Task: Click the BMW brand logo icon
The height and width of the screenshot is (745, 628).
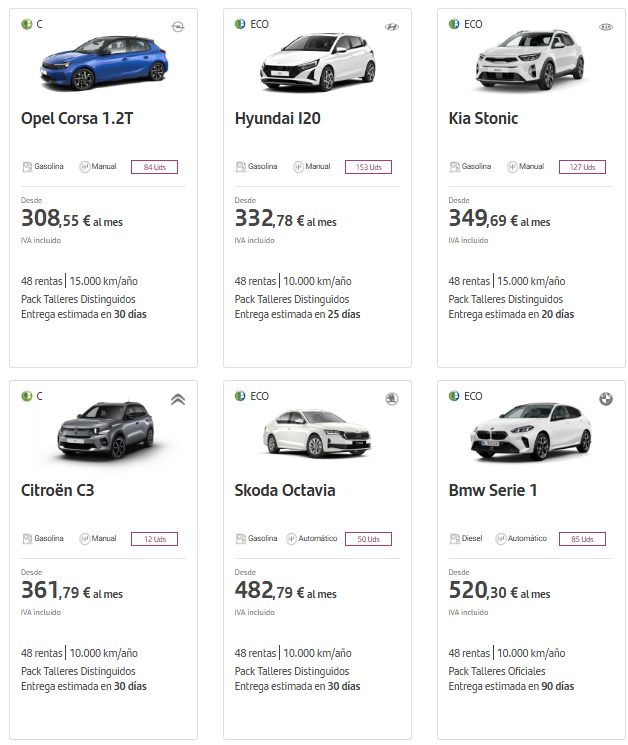Action: pos(605,399)
